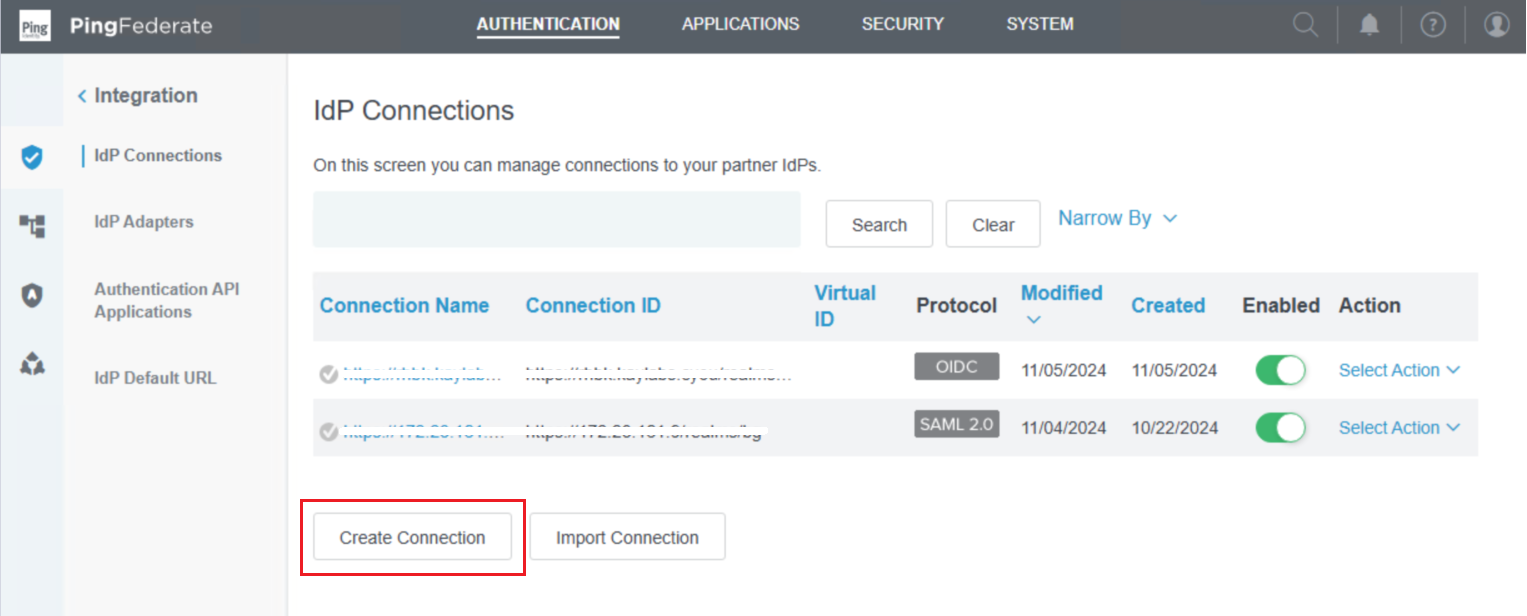Disable the SAML 2.0 connection toggle

coord(1280,428)
